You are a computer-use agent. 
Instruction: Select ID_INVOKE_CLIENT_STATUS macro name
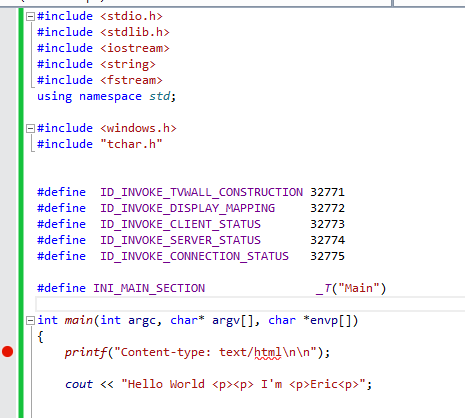pos(180,224)
